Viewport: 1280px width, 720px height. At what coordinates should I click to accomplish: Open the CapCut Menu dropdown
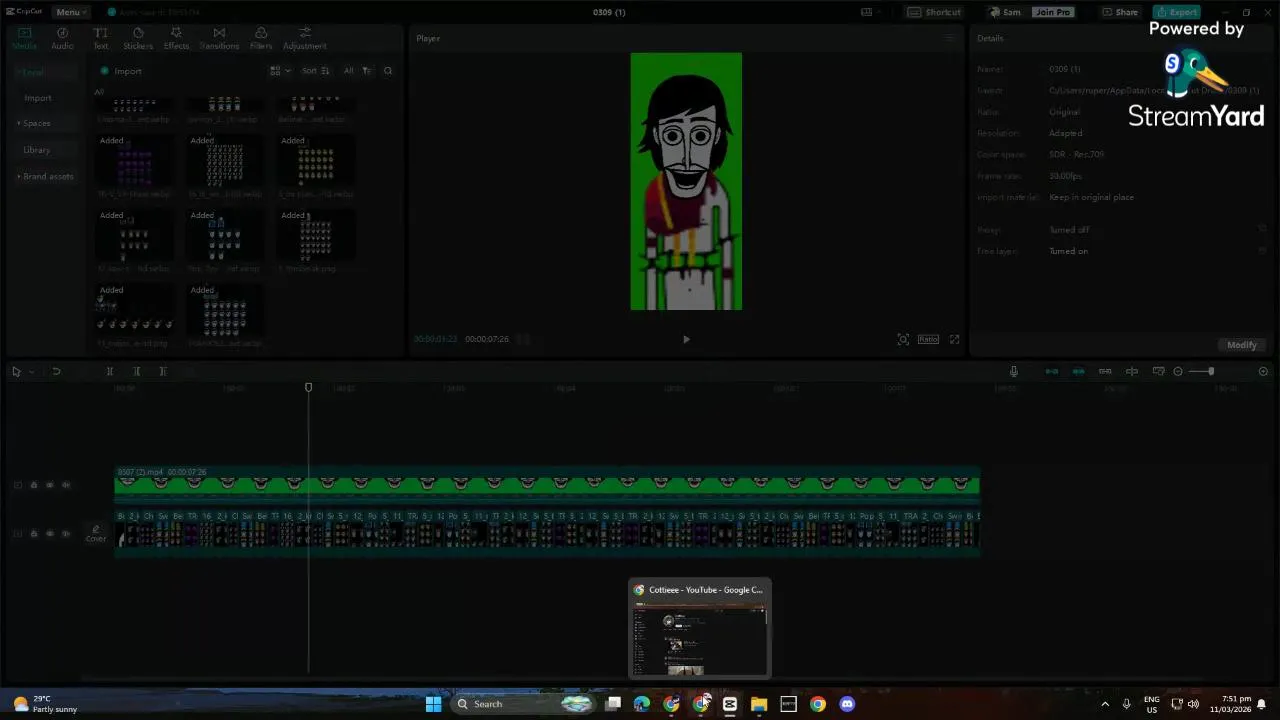[x=71, y=12]
